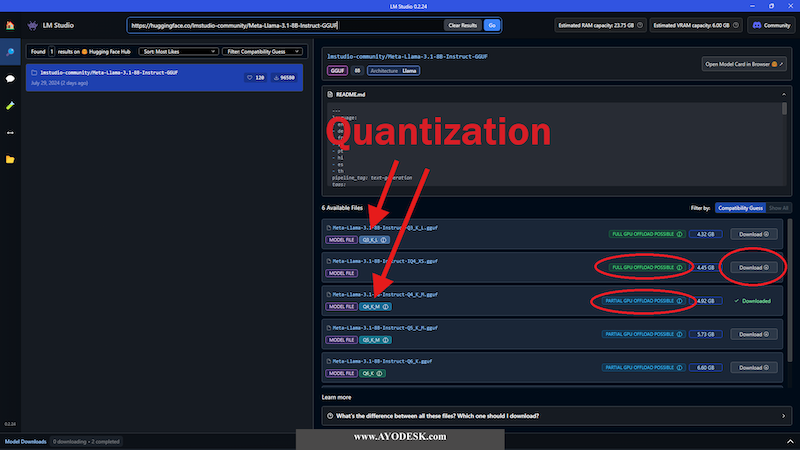800x450 pixels.
Task: Open the AI Chat speech-bubble tab
Action: pos(10,79)
